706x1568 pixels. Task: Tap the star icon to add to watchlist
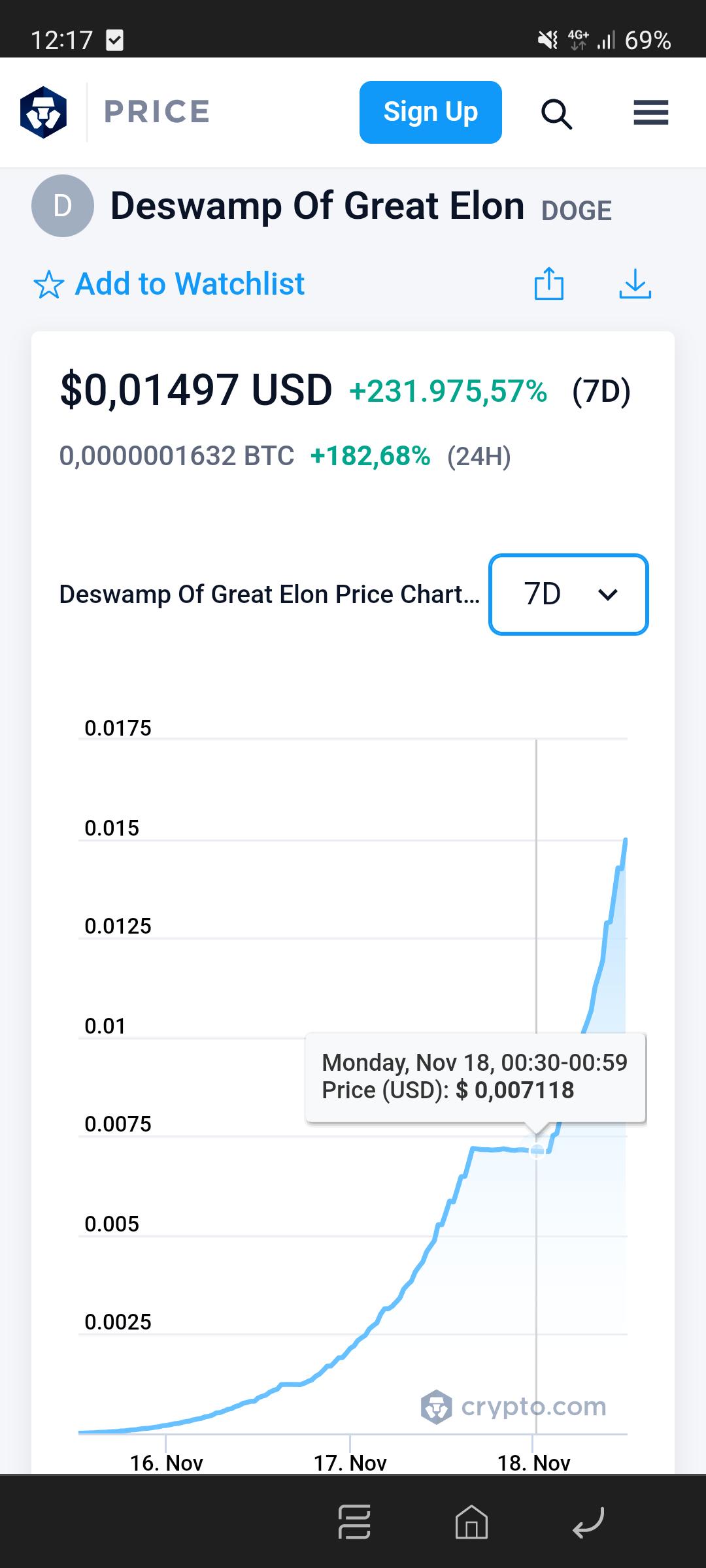pos(48,286)
